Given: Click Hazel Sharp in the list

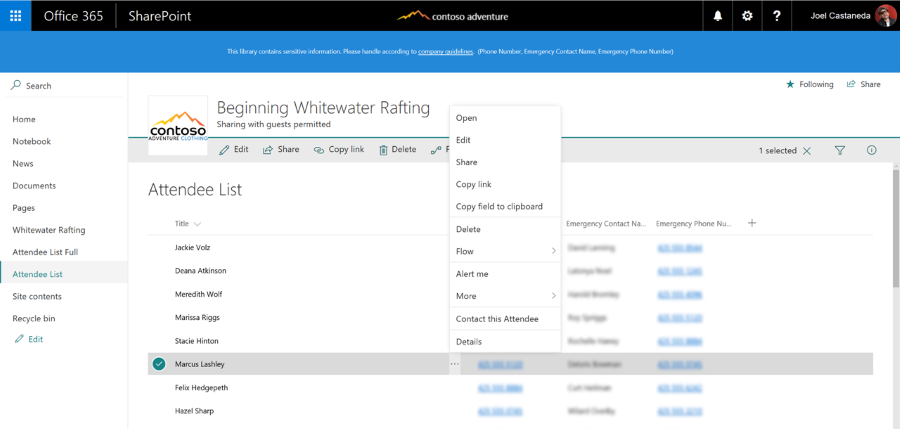Looking at the screenshot, I should click(x=193, y=411).
